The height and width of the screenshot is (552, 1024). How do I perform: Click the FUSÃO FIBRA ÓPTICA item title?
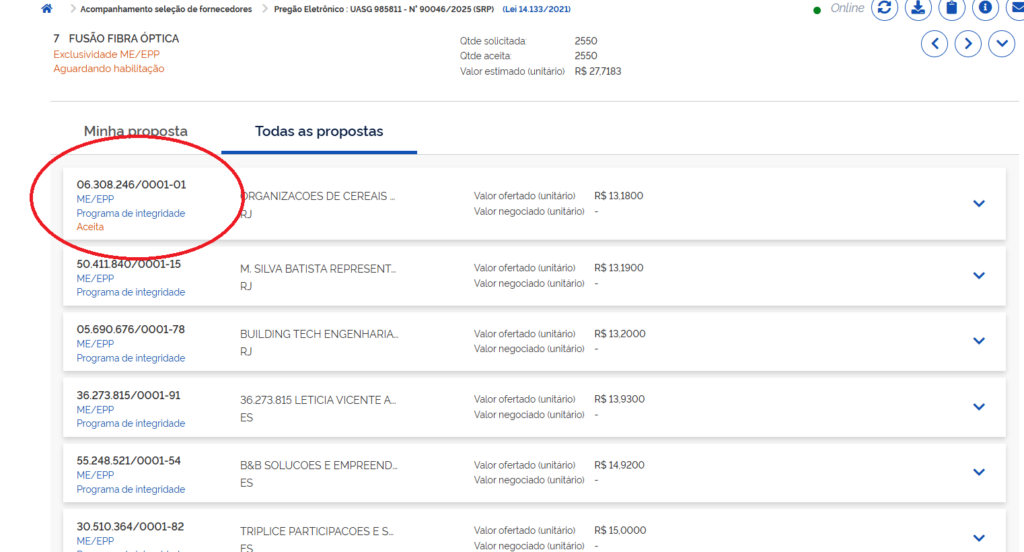[124, 39]
